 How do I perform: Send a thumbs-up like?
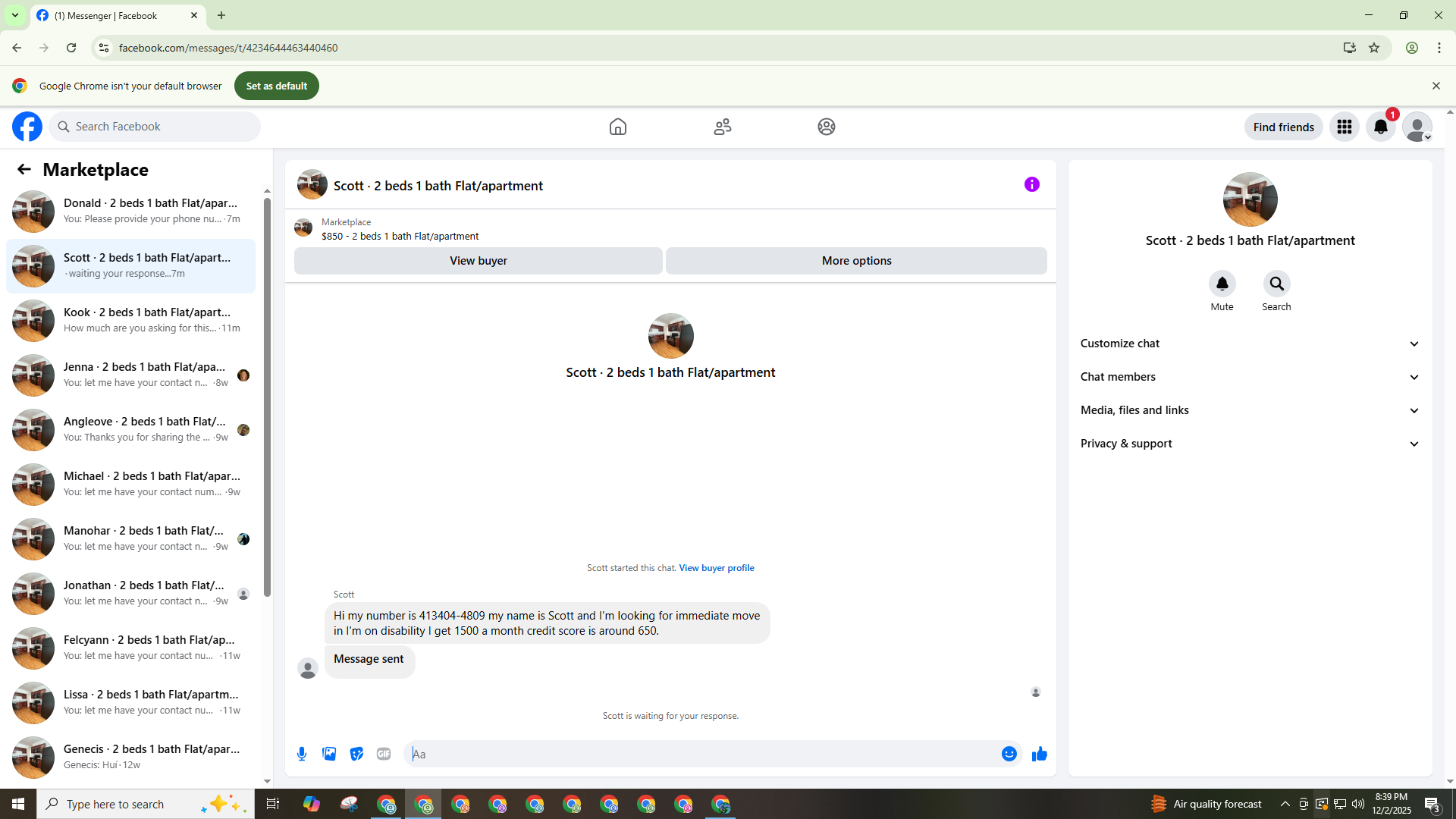1039,754
